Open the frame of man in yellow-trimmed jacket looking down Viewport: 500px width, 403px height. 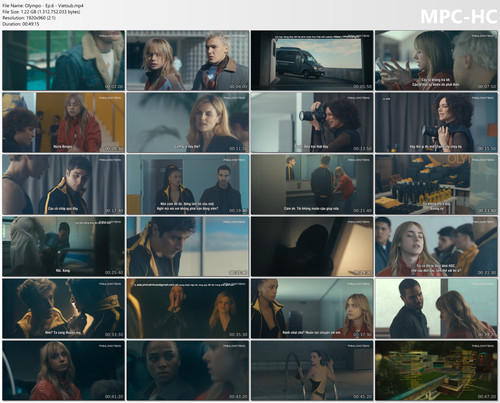[x=188, y=246]
